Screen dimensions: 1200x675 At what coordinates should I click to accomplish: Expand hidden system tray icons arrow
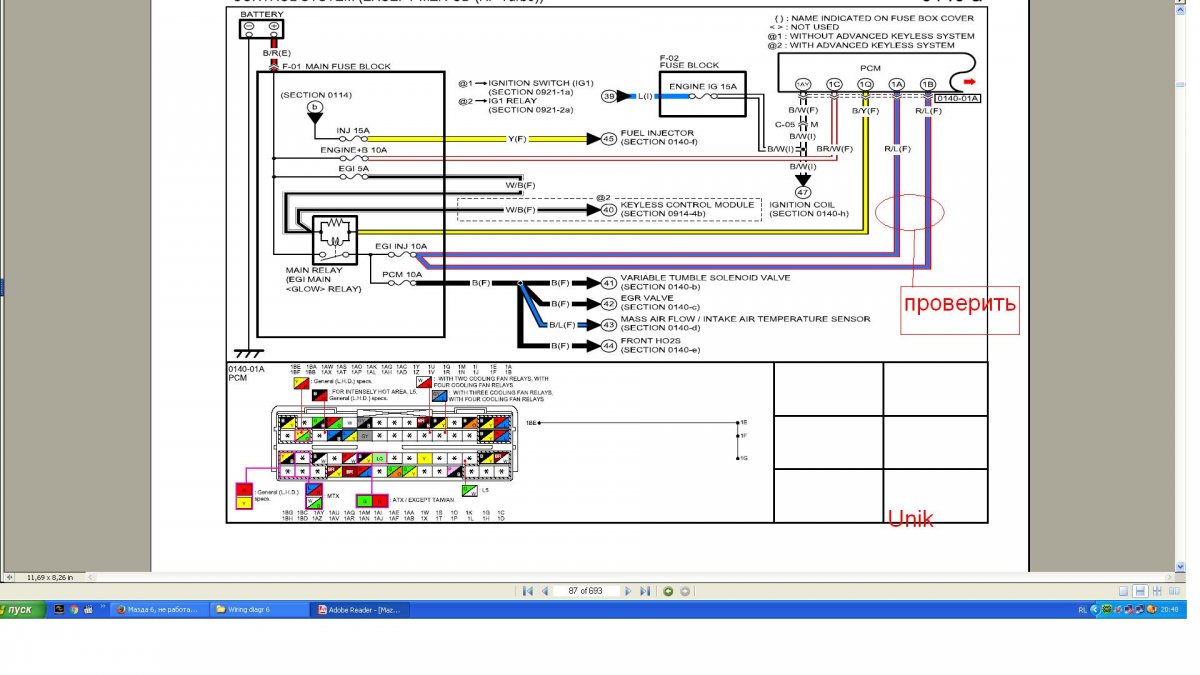pyautogui.click(x=1096, y=609)
